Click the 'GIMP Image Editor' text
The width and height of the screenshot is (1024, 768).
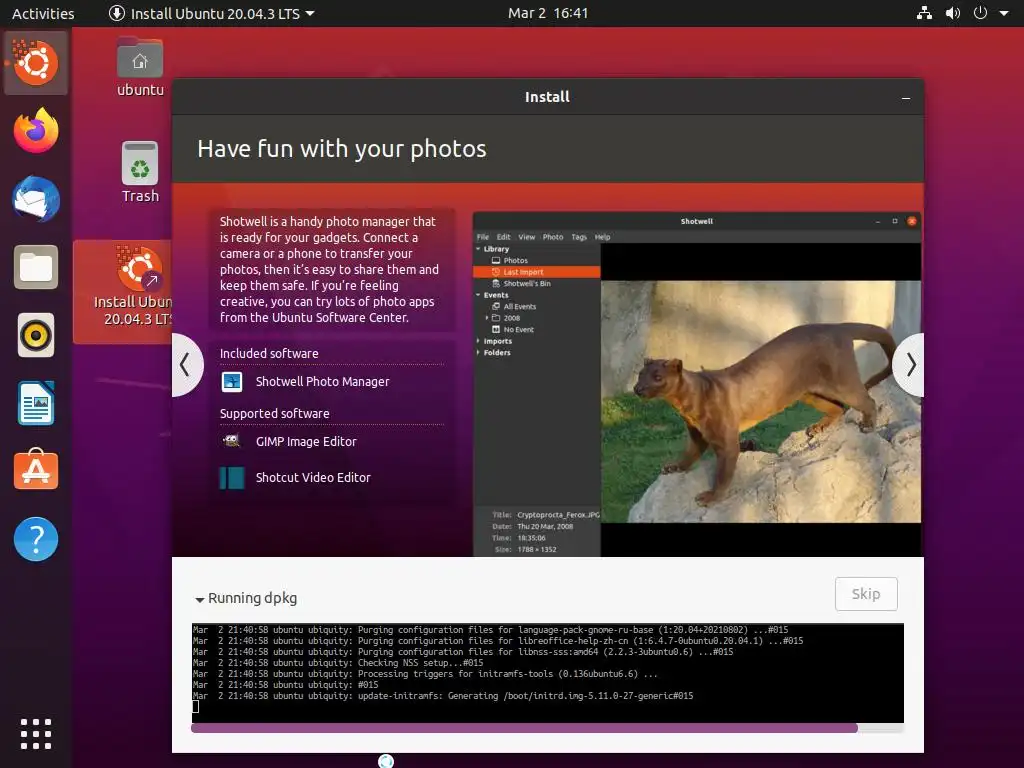point(306,441)
